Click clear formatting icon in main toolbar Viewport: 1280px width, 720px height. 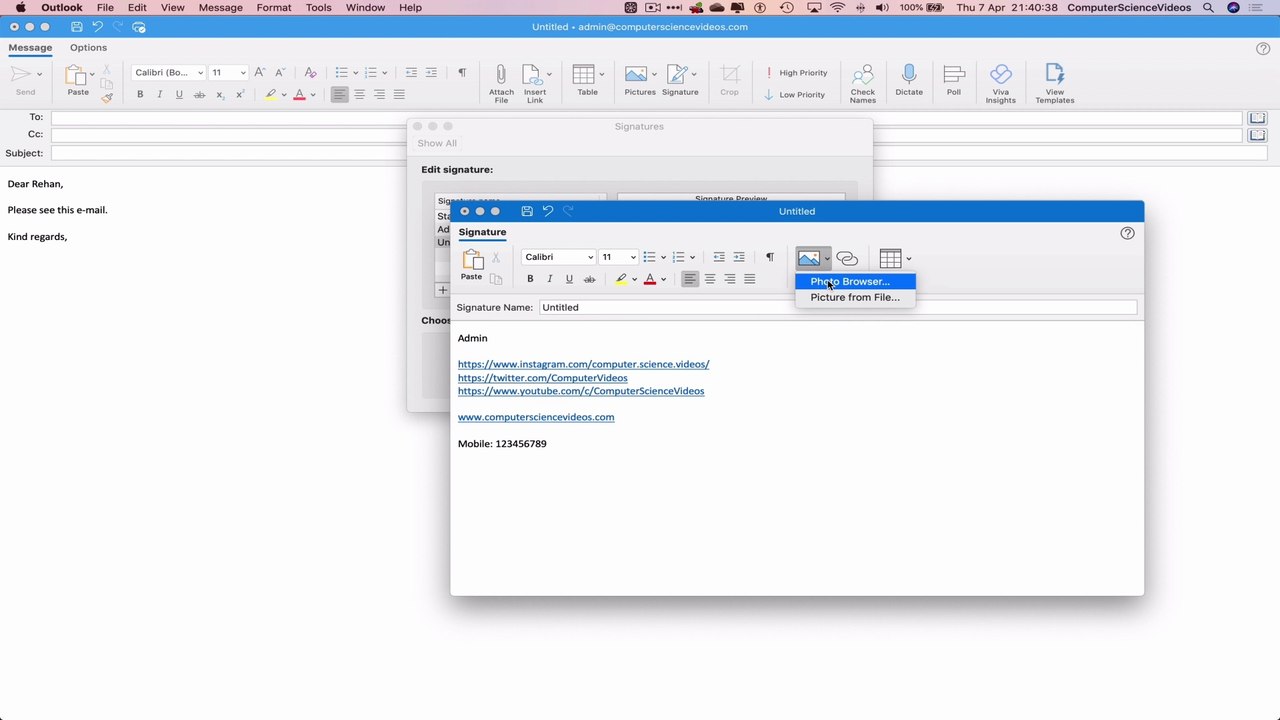[x=310, y=73]
